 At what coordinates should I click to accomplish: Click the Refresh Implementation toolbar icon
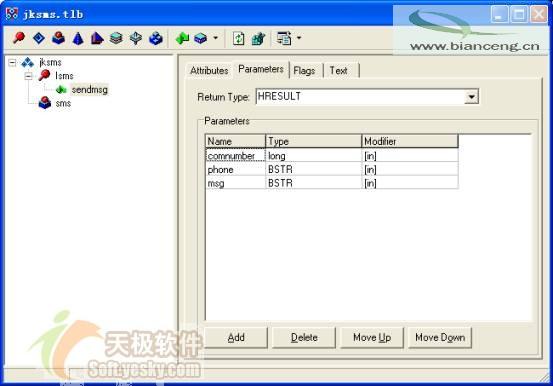point(239,38)
